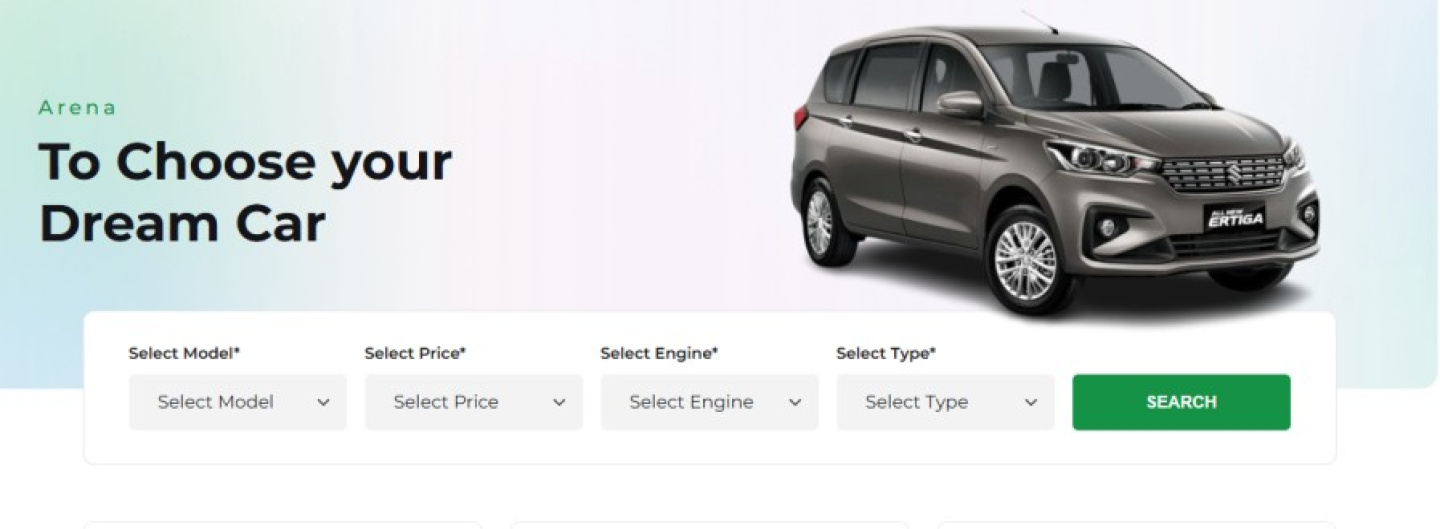Screen dimensions: 1440x529
Task: Click the "Select Type*" field label
Action: pos(886,353)
